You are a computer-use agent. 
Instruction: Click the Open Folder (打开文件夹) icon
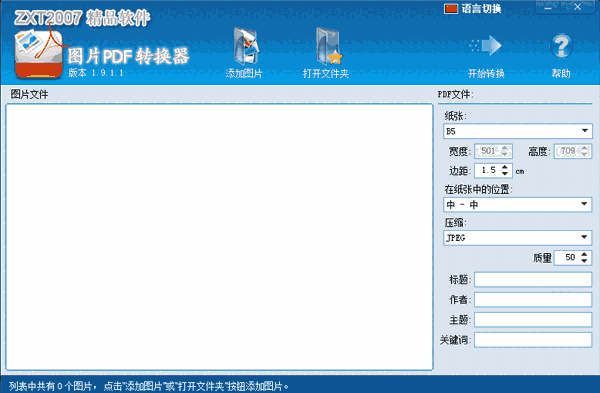tap(328, 46)
